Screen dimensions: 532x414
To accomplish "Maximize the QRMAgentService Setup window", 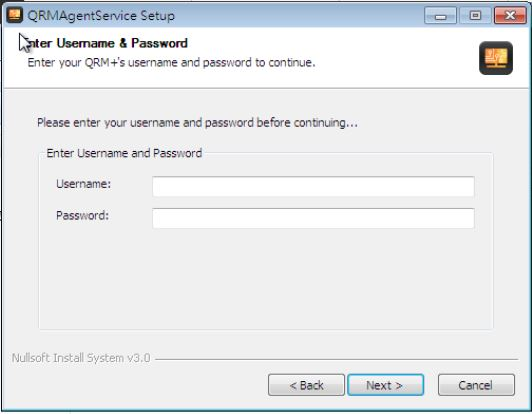I will pyautogui.click(x=475, y=16).
